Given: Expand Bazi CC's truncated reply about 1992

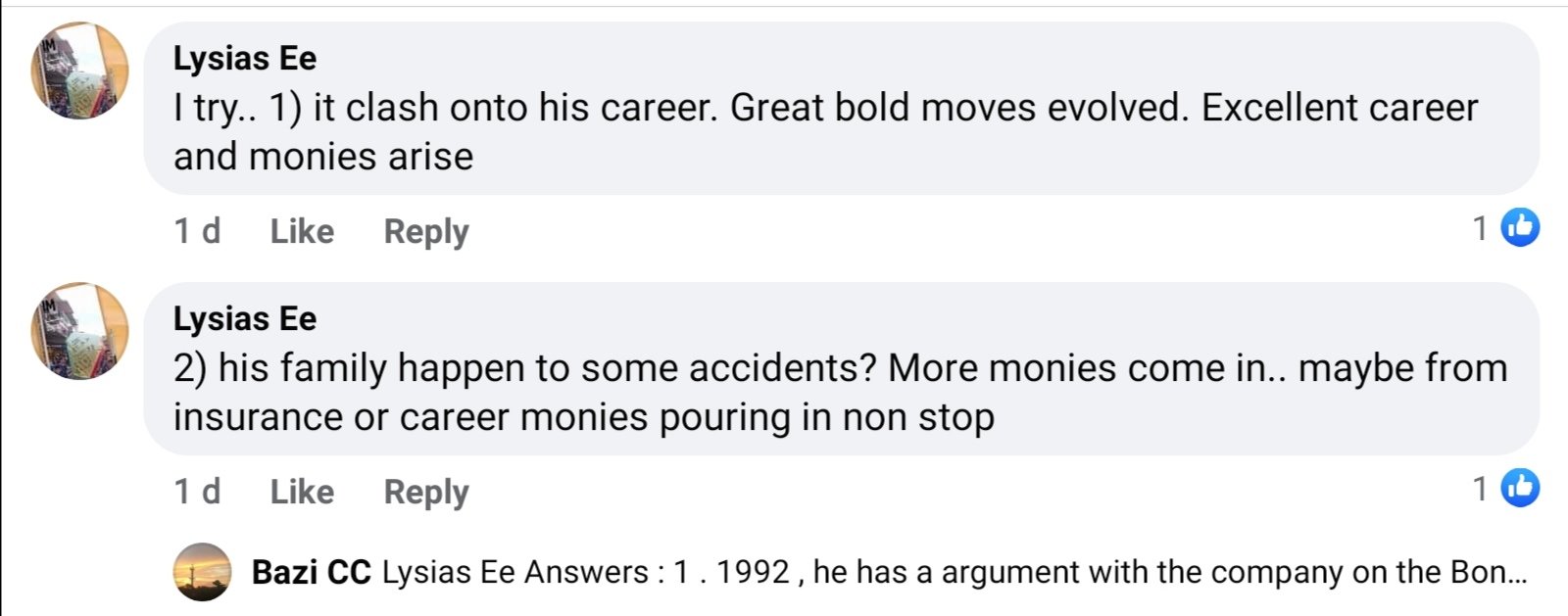Looking at the screenshot, I should tap(1489, 572).
